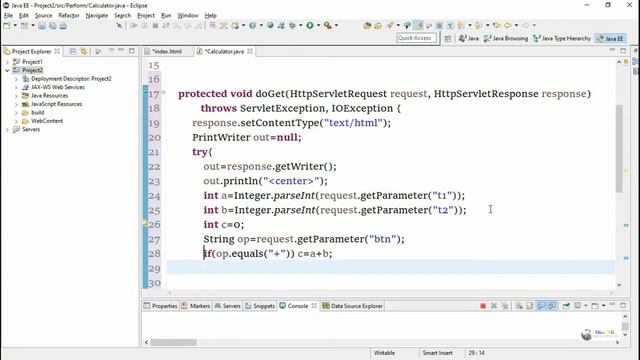
Task: Click the Open Type icon in toolbar
Action: [x=367, y=25]
